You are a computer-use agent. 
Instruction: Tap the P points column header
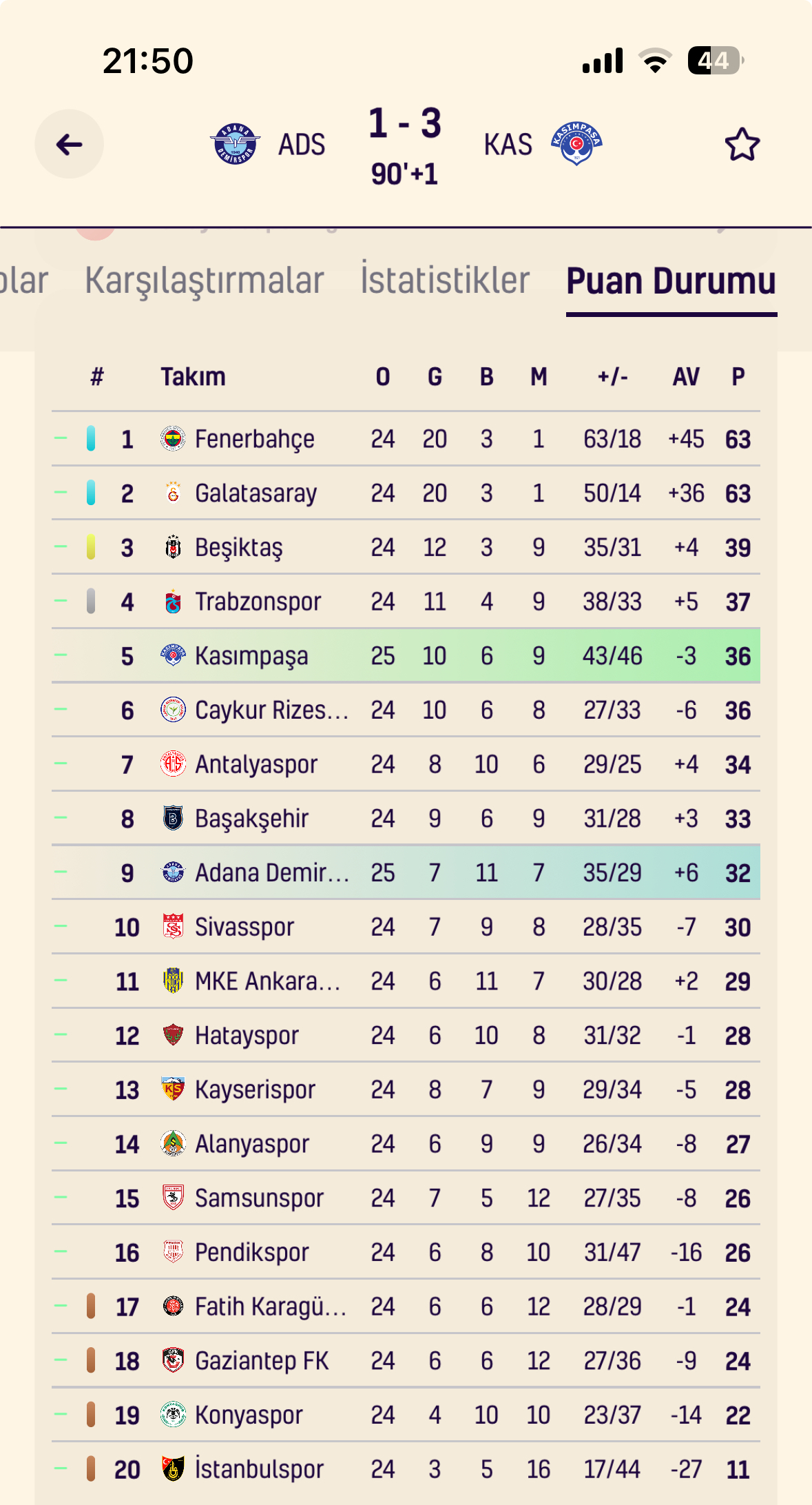(738, 377)
